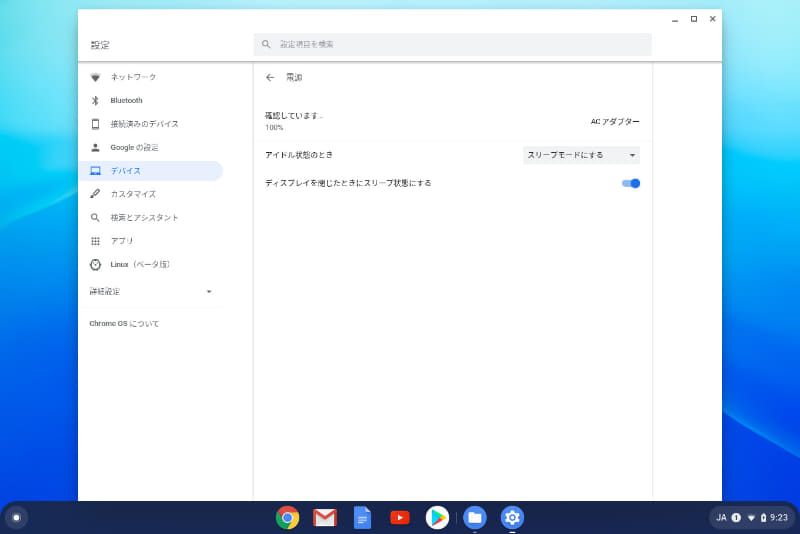Maximize the settings window
This screenshot has height=534, width=800.
pyautogui.click(x=694, y=19)
